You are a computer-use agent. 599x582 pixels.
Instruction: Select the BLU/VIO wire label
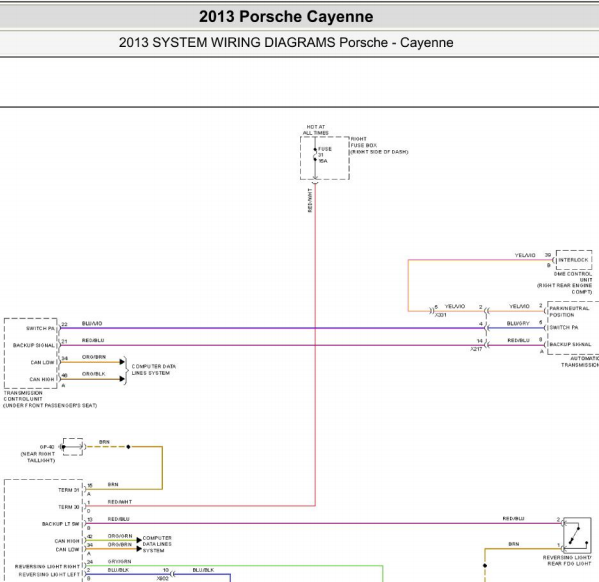(92, 323)
